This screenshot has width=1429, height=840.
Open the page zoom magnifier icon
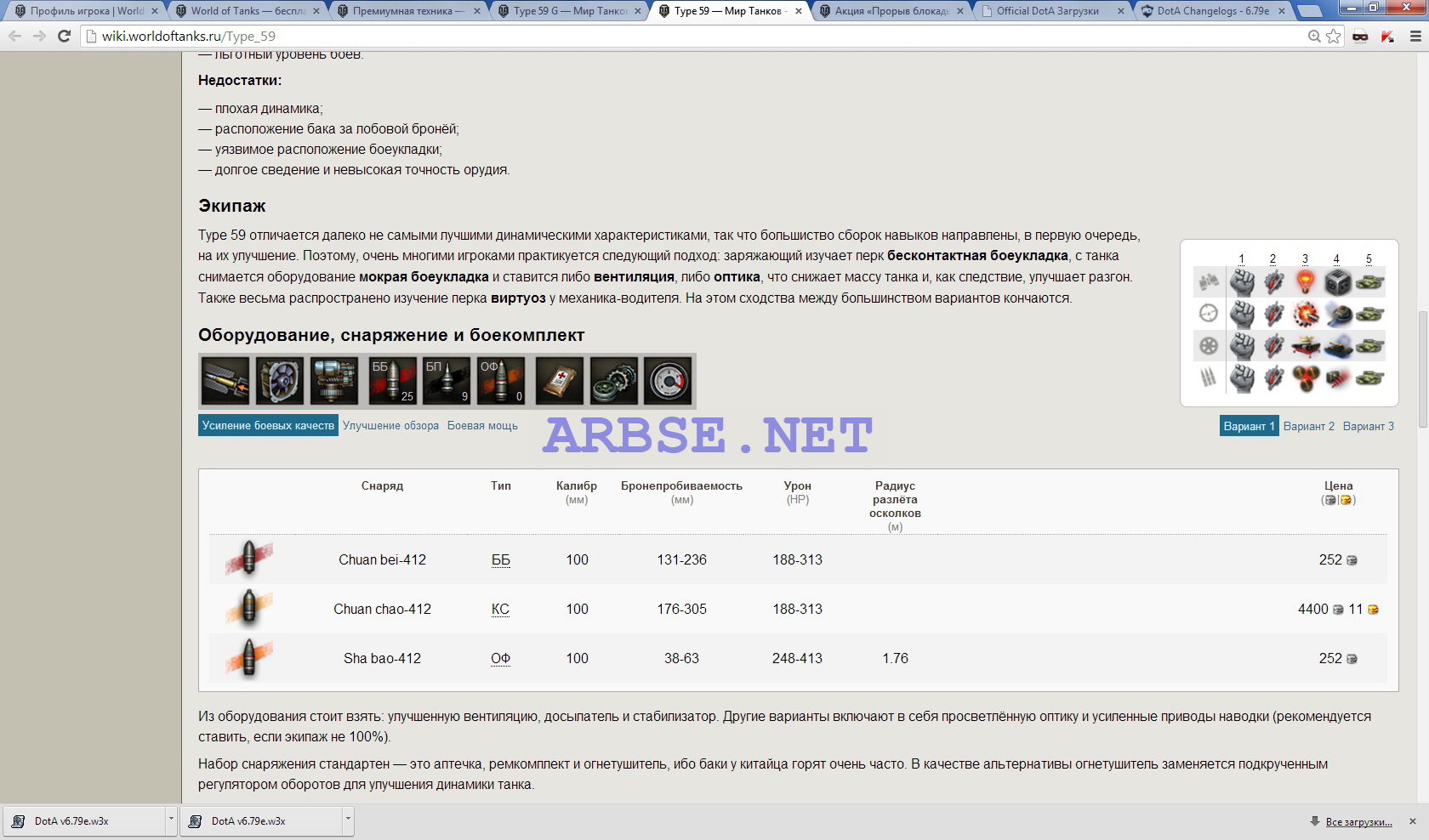(x=1314, y=37)
